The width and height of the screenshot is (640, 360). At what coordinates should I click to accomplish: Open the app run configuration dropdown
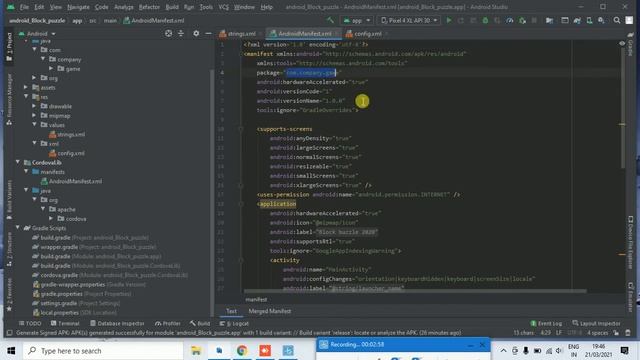[357, 20]
